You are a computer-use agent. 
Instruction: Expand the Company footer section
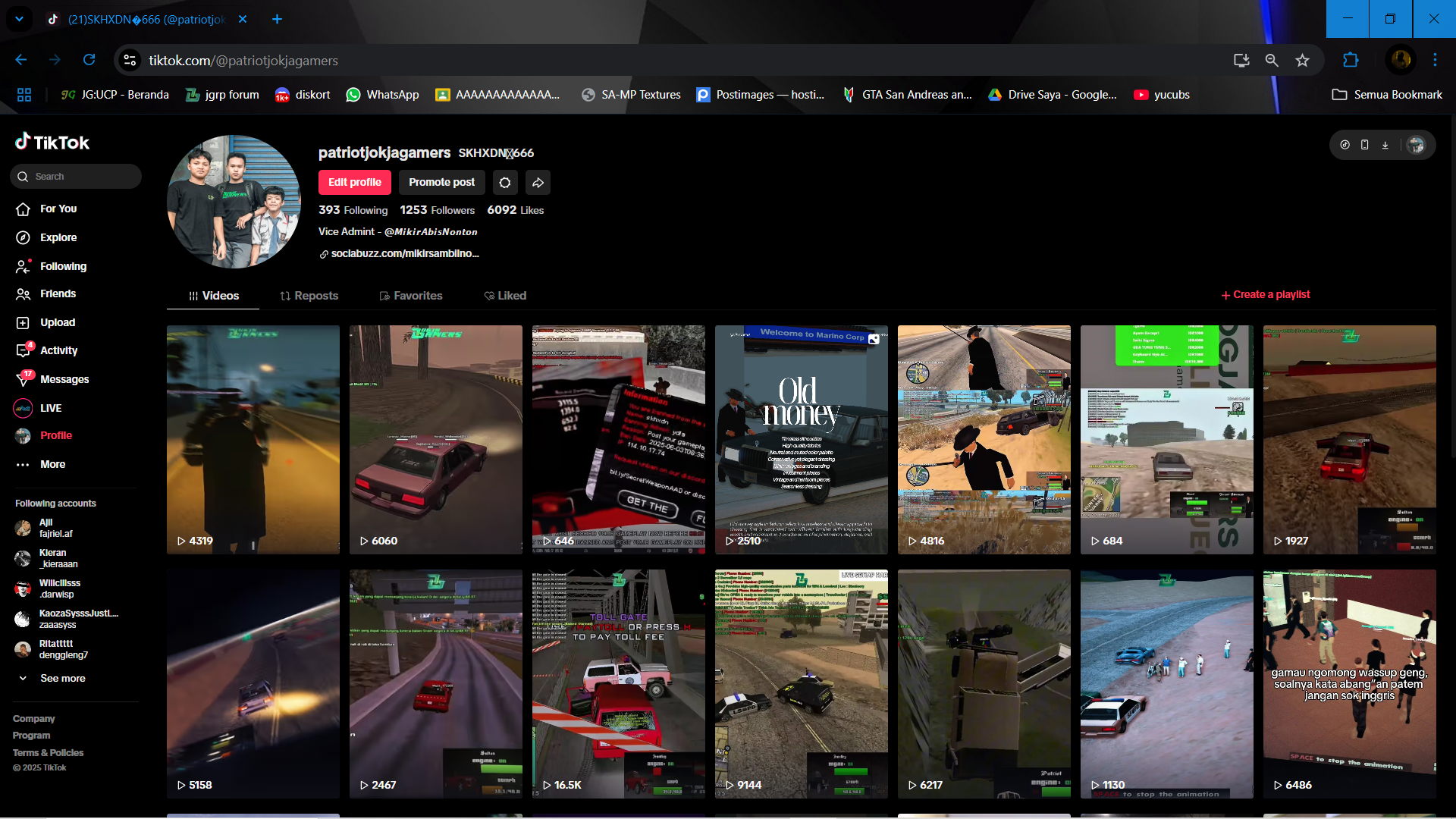(x=34, y=718)
